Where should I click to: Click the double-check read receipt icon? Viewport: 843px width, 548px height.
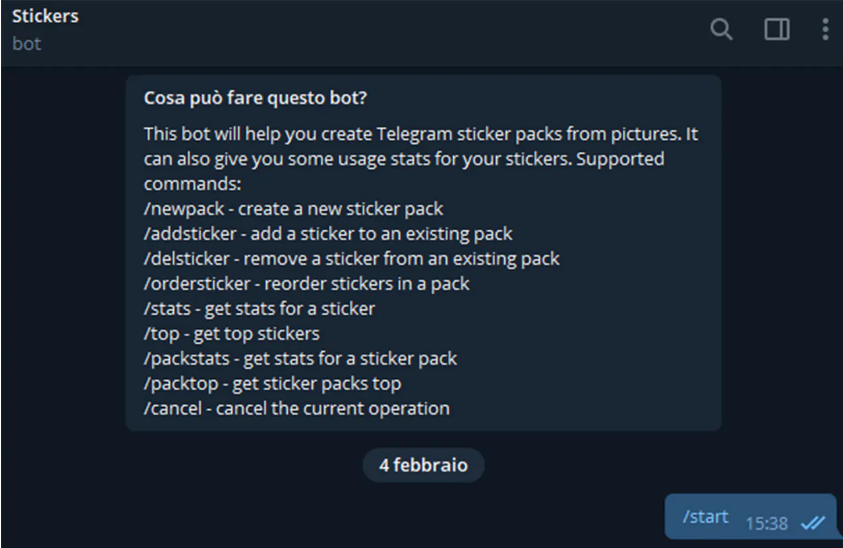coord(812,523)
